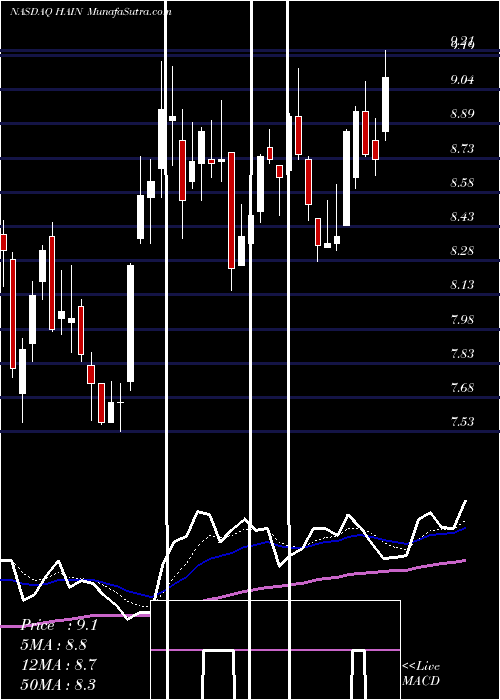Select the 8.43 price axis label

click(x=462, y=217)
